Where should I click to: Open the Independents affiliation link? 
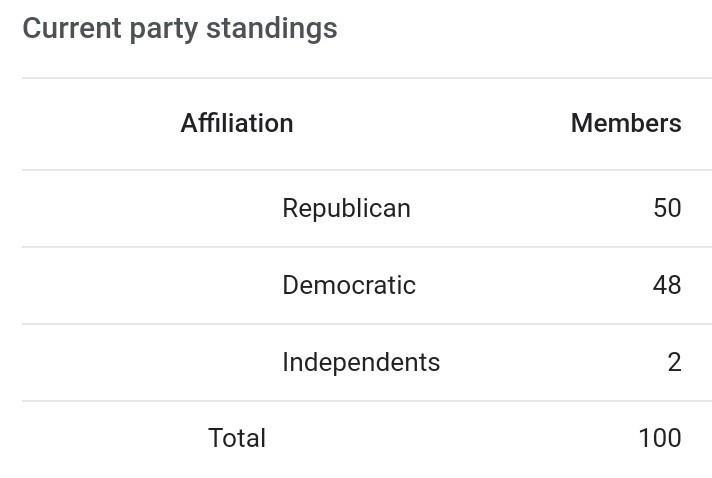(361, 362)
